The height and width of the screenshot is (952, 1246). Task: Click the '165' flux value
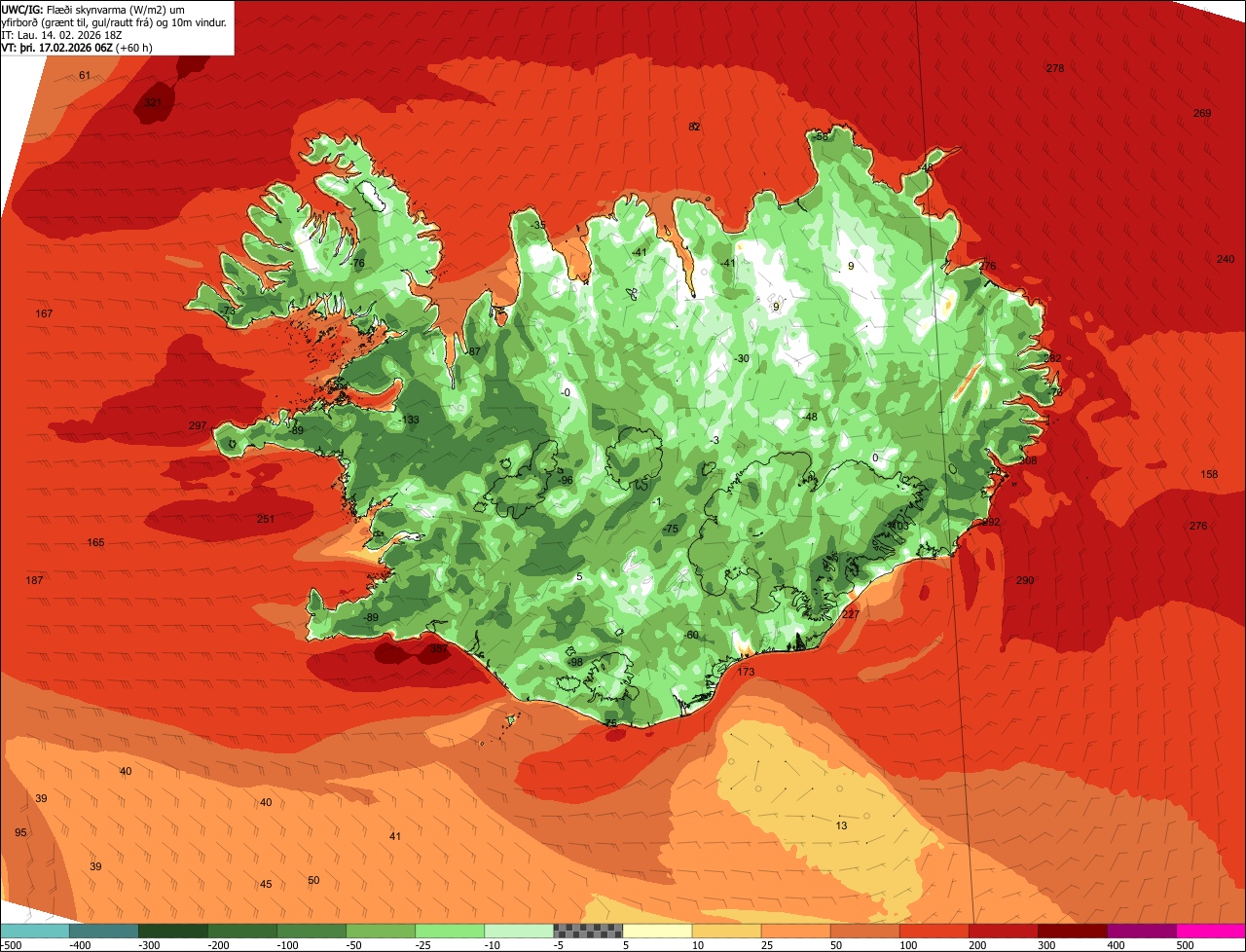[95, 542]
